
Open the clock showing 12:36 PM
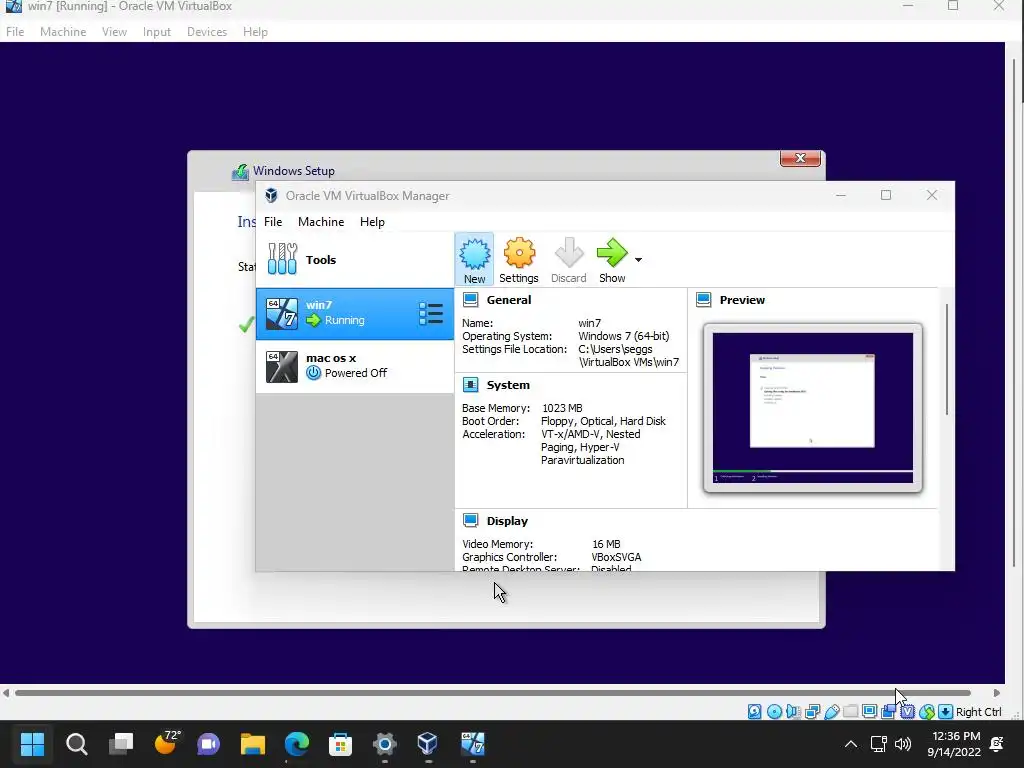[953, 744]
